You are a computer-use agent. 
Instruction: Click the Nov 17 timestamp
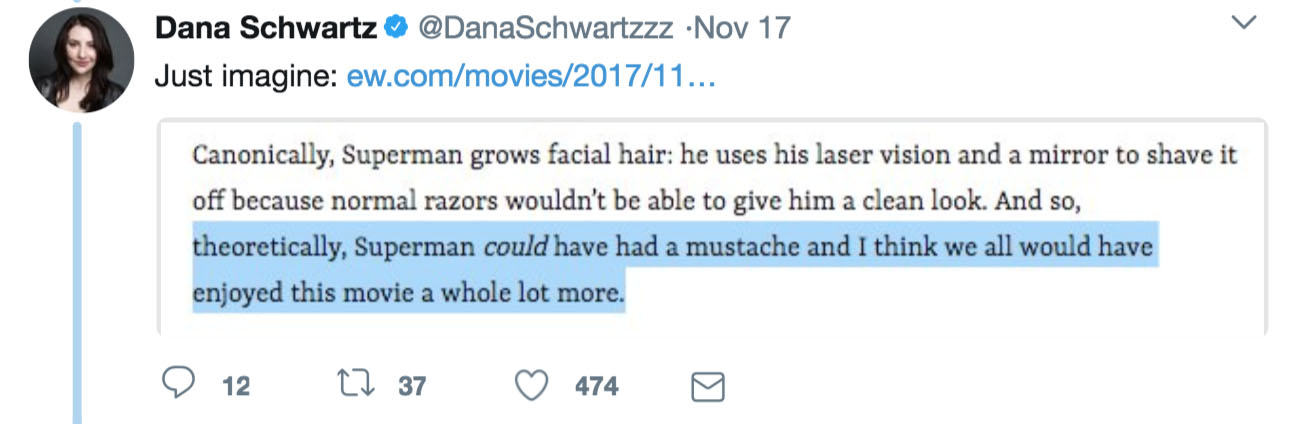(x=739, y=29)
